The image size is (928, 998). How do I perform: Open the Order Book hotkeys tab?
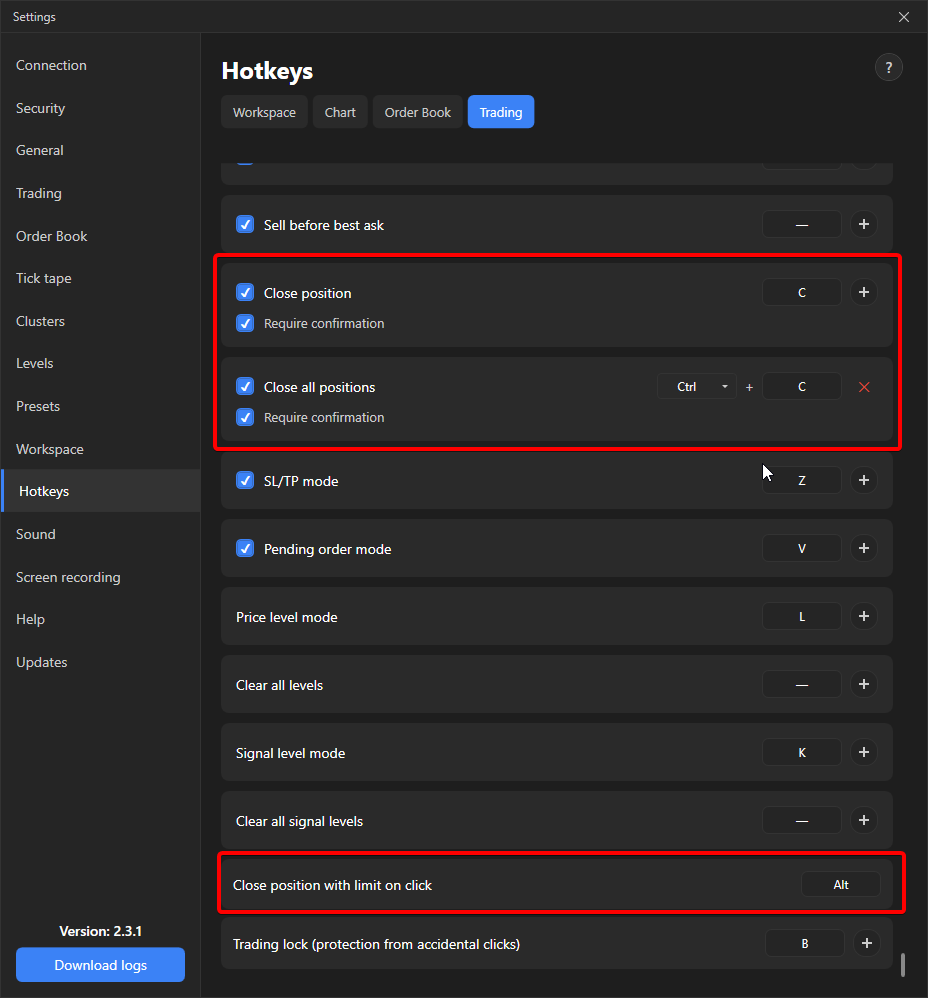(x=418, y=112)
